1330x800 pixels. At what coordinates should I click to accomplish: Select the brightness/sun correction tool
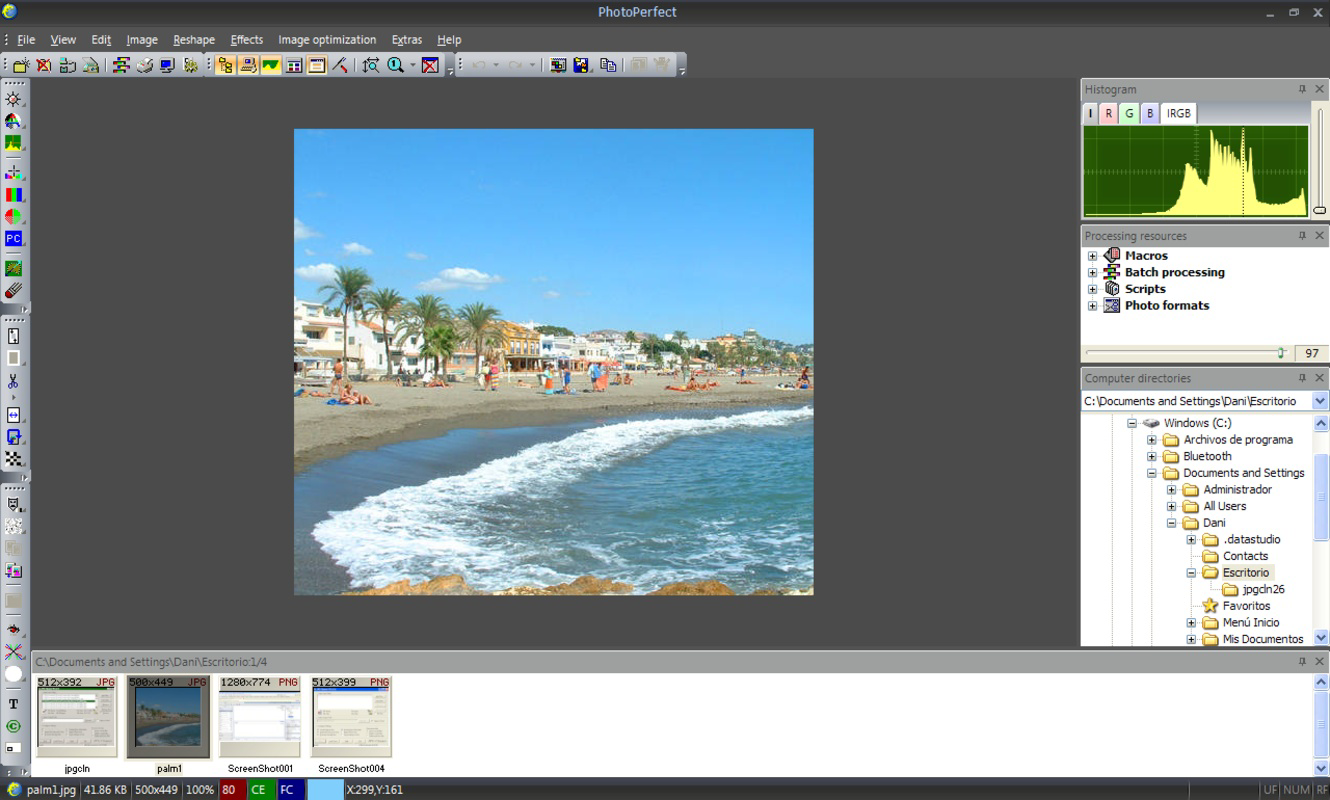pyautogui.click(x=13, y=97)
